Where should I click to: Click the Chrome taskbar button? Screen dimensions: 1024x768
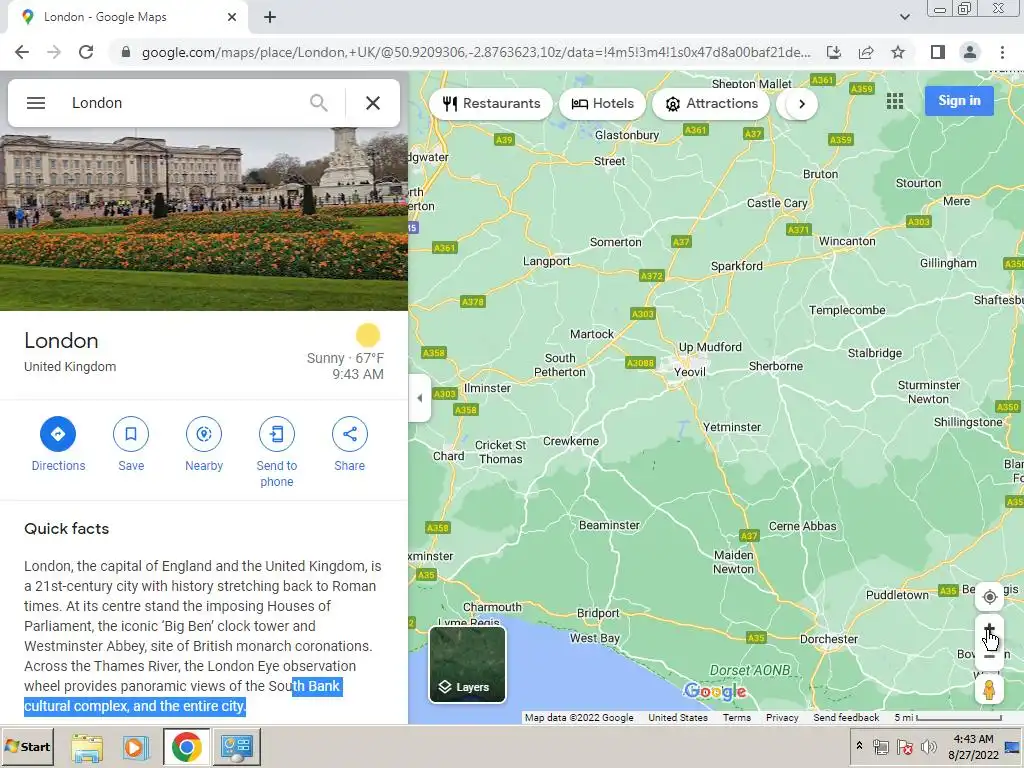[187, 747]
